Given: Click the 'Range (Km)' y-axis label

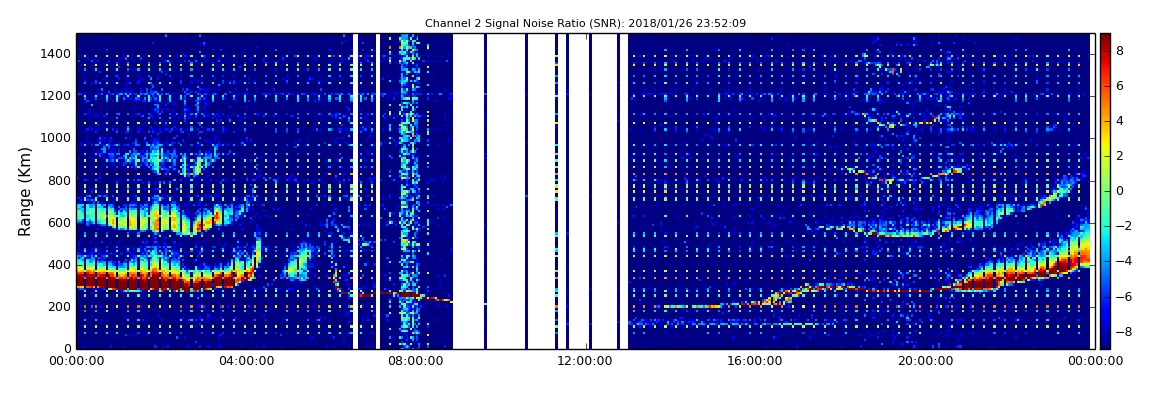Looking at the screenshot, I should click(25, 191).
